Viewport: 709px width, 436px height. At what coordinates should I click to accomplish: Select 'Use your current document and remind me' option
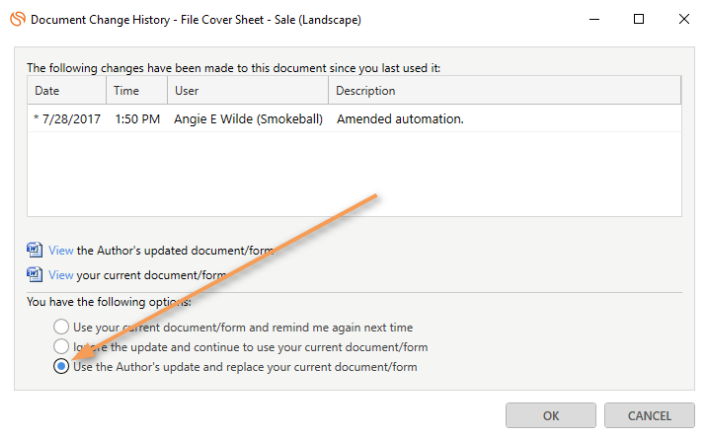61,327
